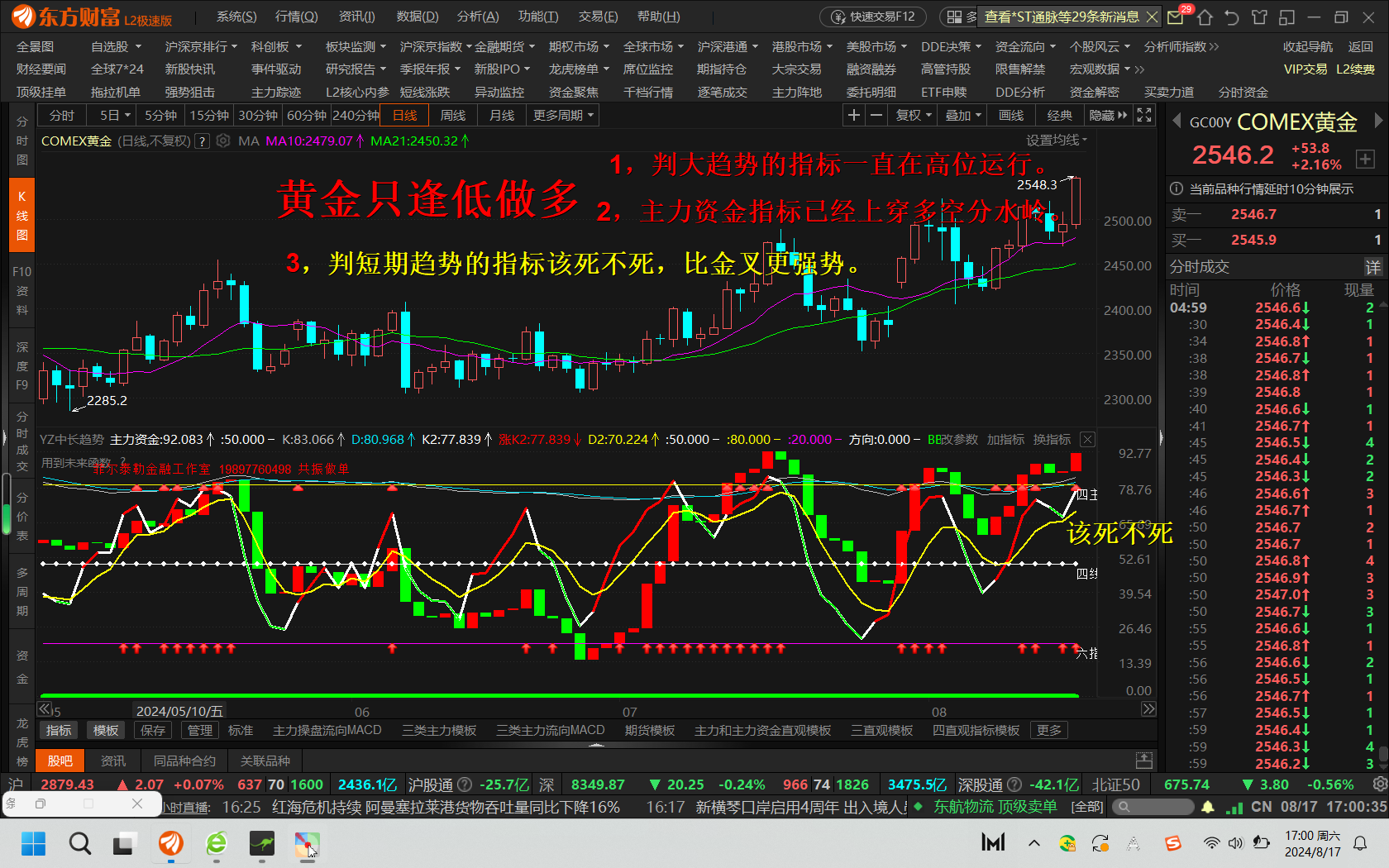Open chart settings gear beside COMEX黄金
This screenshot has width=1389, height=868.
223,141
